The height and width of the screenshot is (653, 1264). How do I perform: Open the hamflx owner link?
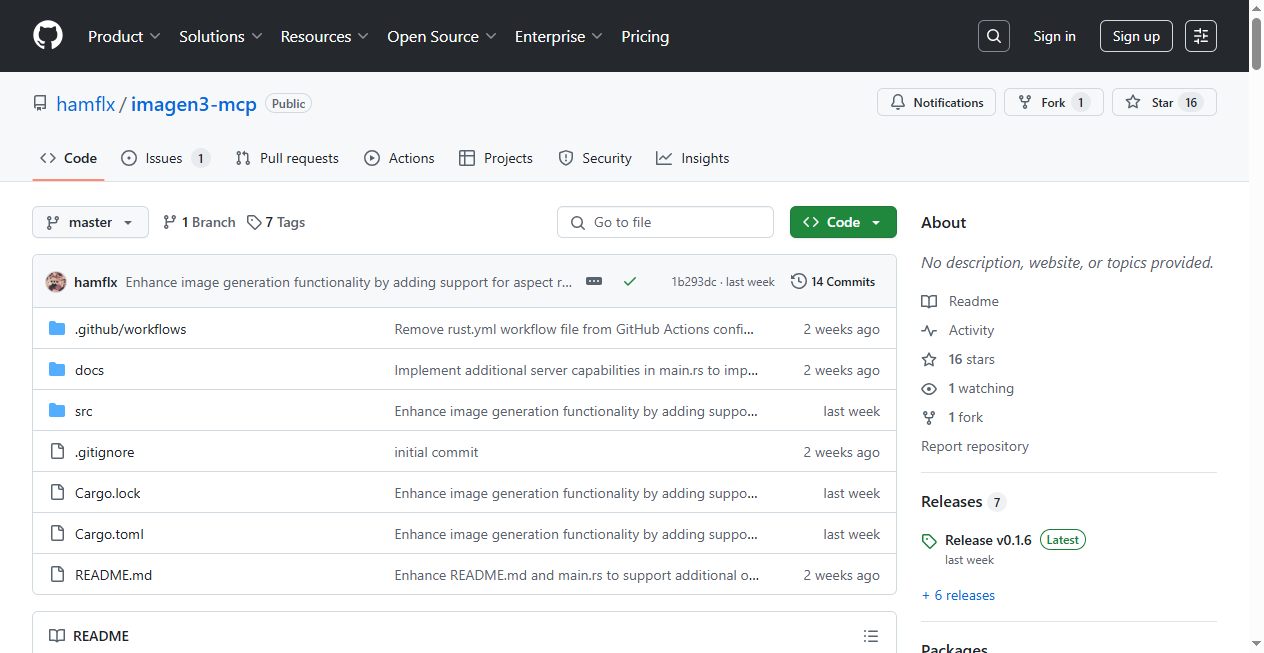(86, 103)
